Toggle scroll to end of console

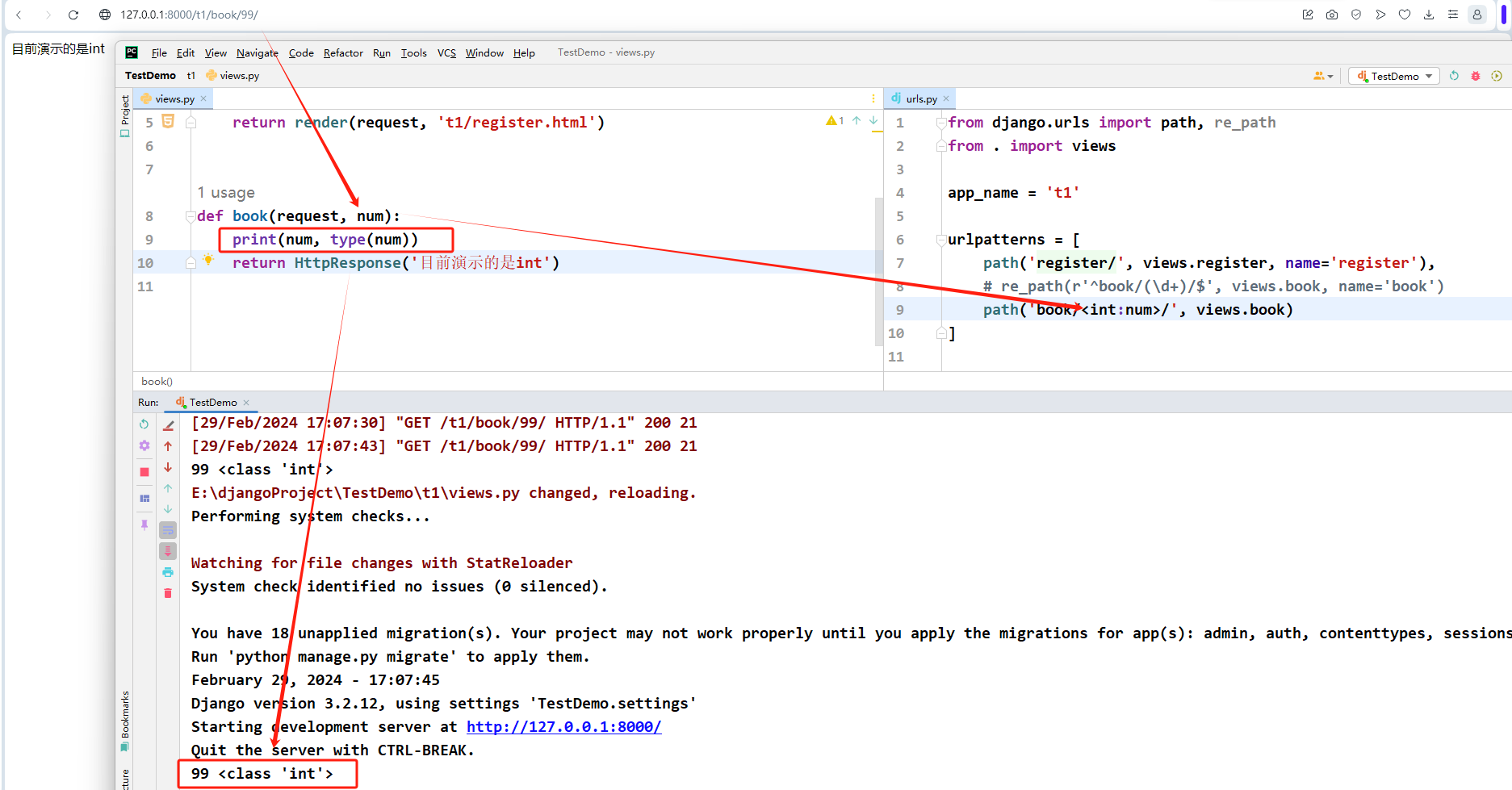(168, 551)
